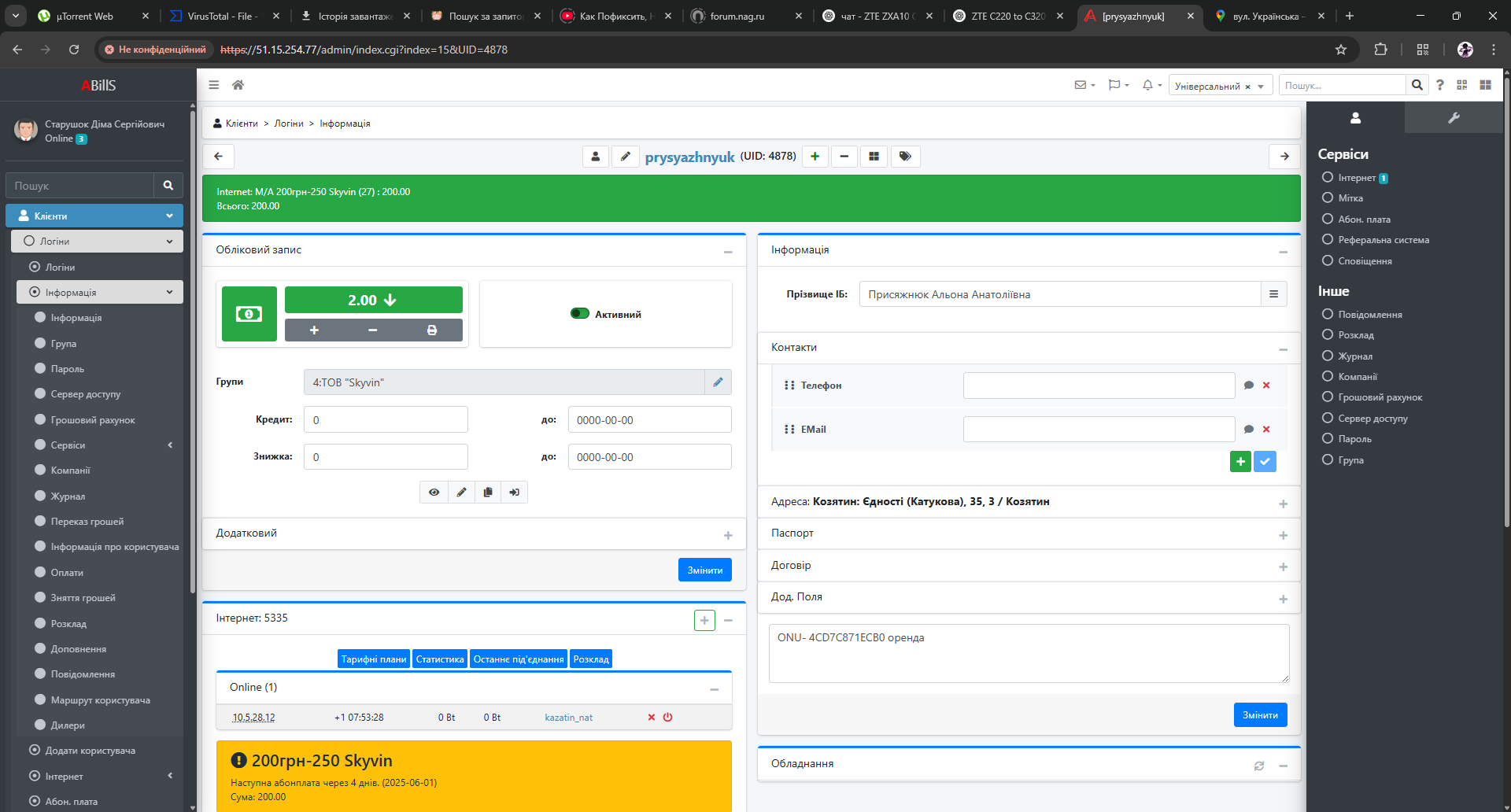The width and height of the screenshot is (1511, 812).
Task: Click the home icon in top bar
Action: click(x=238, y=85)
